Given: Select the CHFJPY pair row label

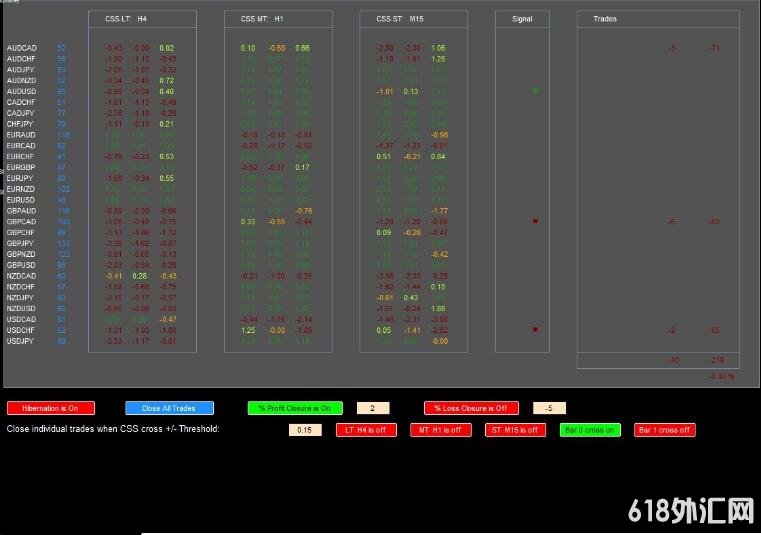Looking at the screenshot, I should (x=20, y=124).
